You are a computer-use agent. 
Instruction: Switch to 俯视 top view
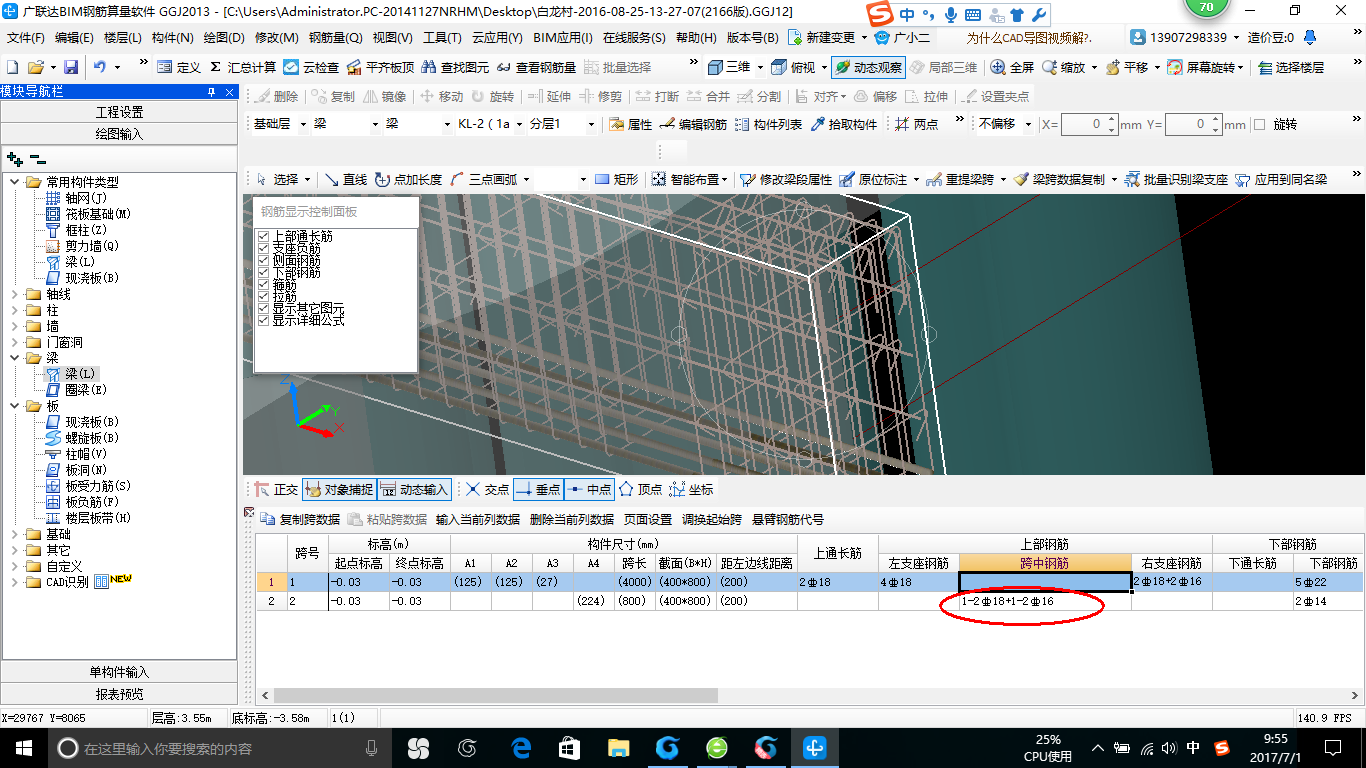pos(793,67)
